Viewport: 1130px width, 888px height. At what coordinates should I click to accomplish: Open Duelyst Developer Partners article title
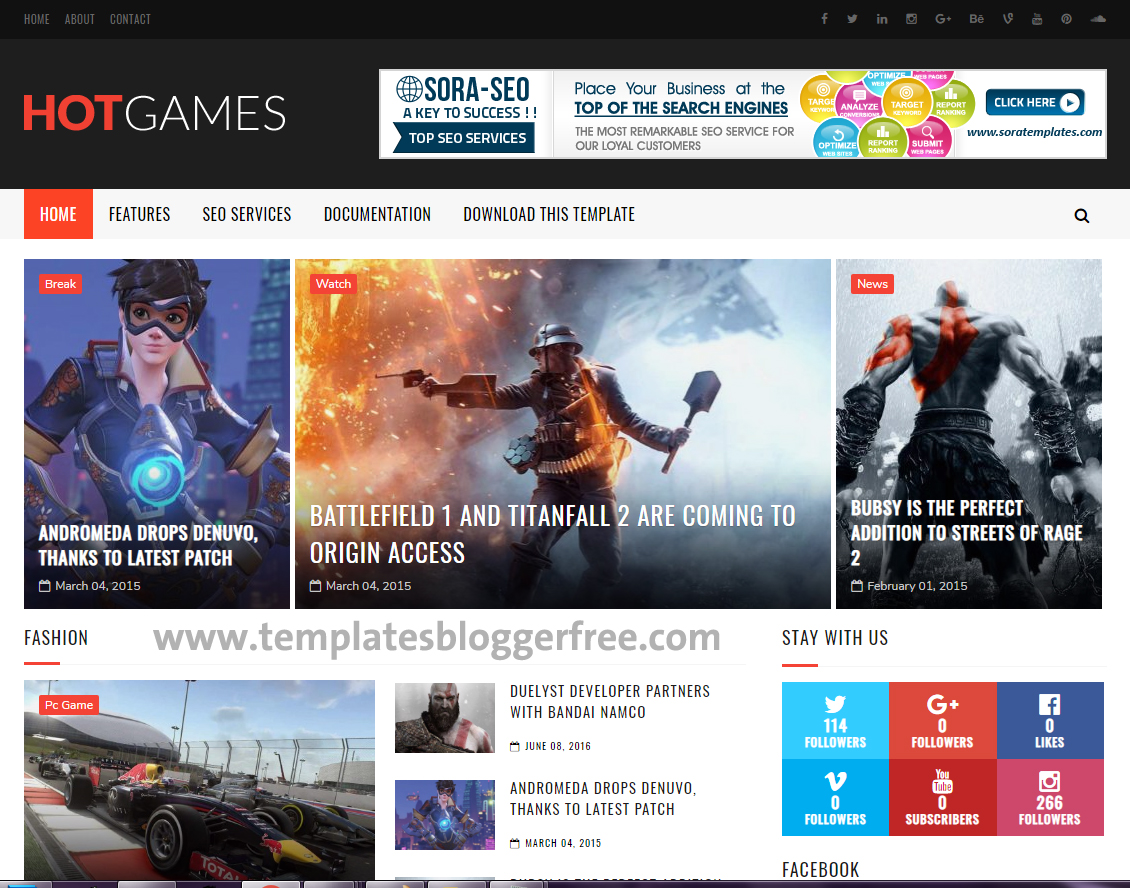[x=610, y=701]
